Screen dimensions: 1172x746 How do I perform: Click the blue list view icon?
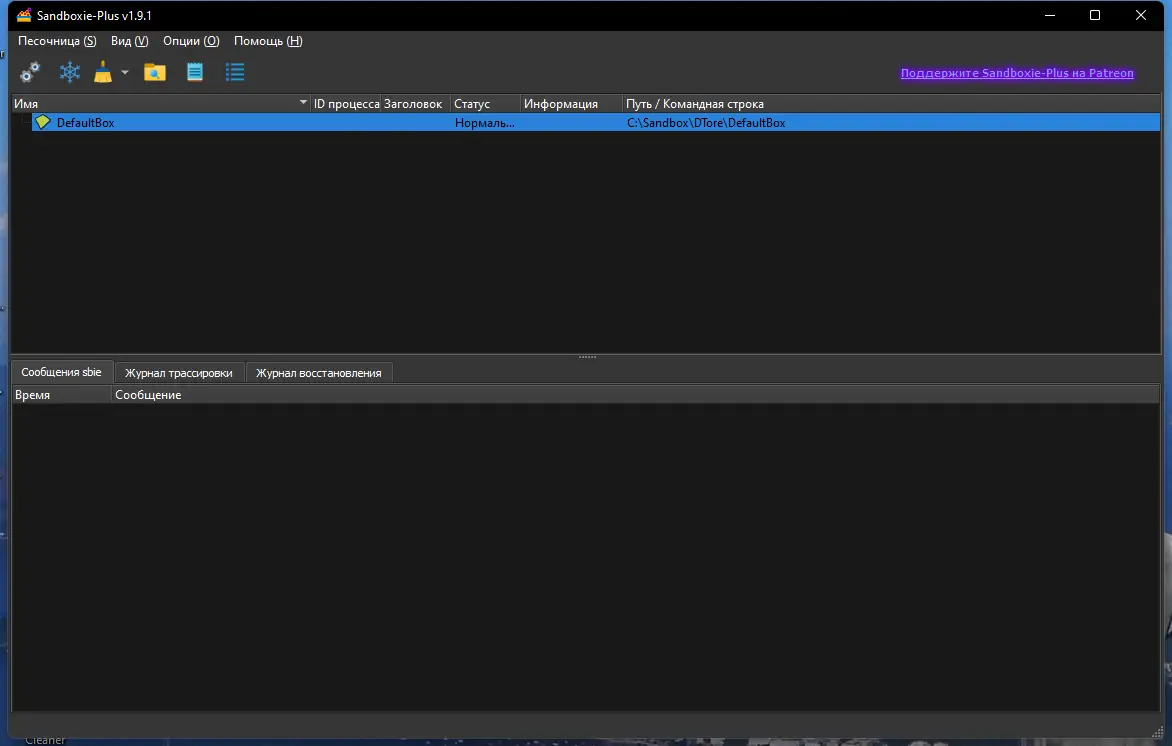click(x=235, y=73)
